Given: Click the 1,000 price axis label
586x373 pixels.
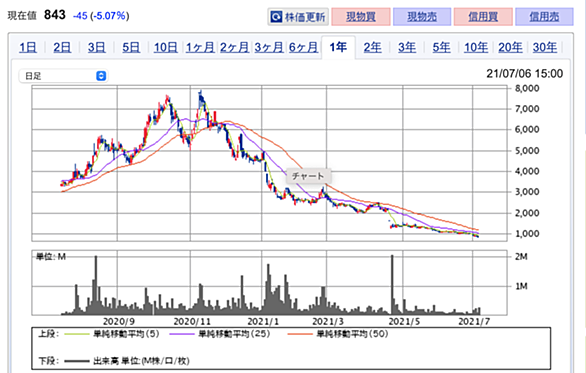Looking at the screenshot, I should 527,234.
